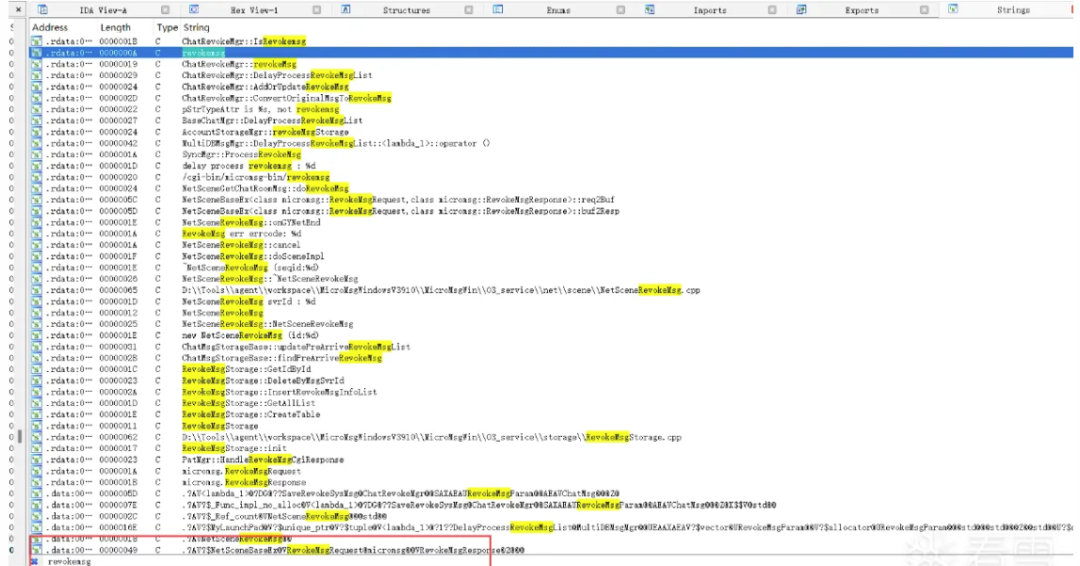Open the Structures tab
Image resolution: width=1080 pixels, height=566 pixels.
pyautogui.click(x=406, y=10)
